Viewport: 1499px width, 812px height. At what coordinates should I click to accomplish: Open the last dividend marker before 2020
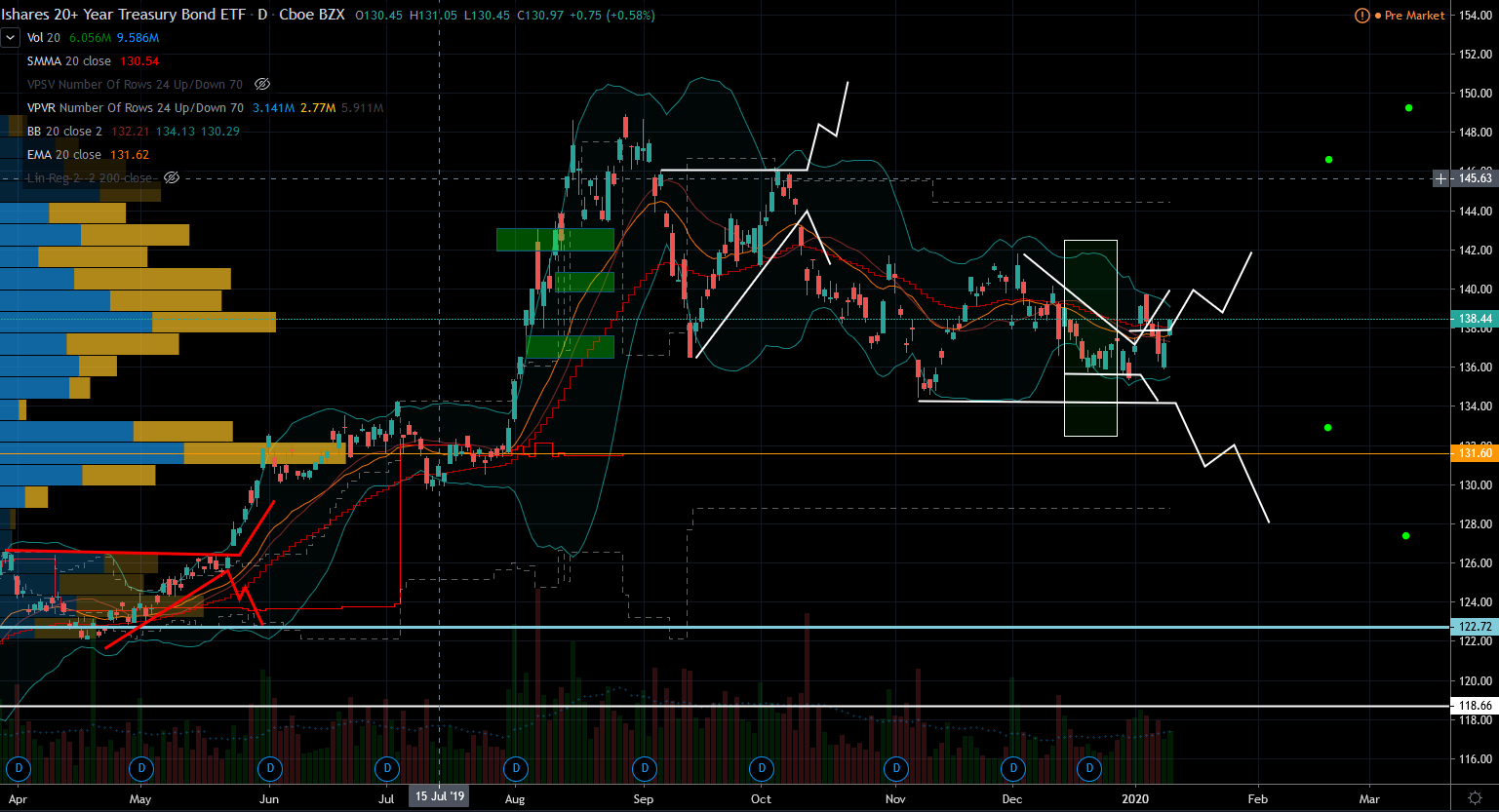point(1089,769)
